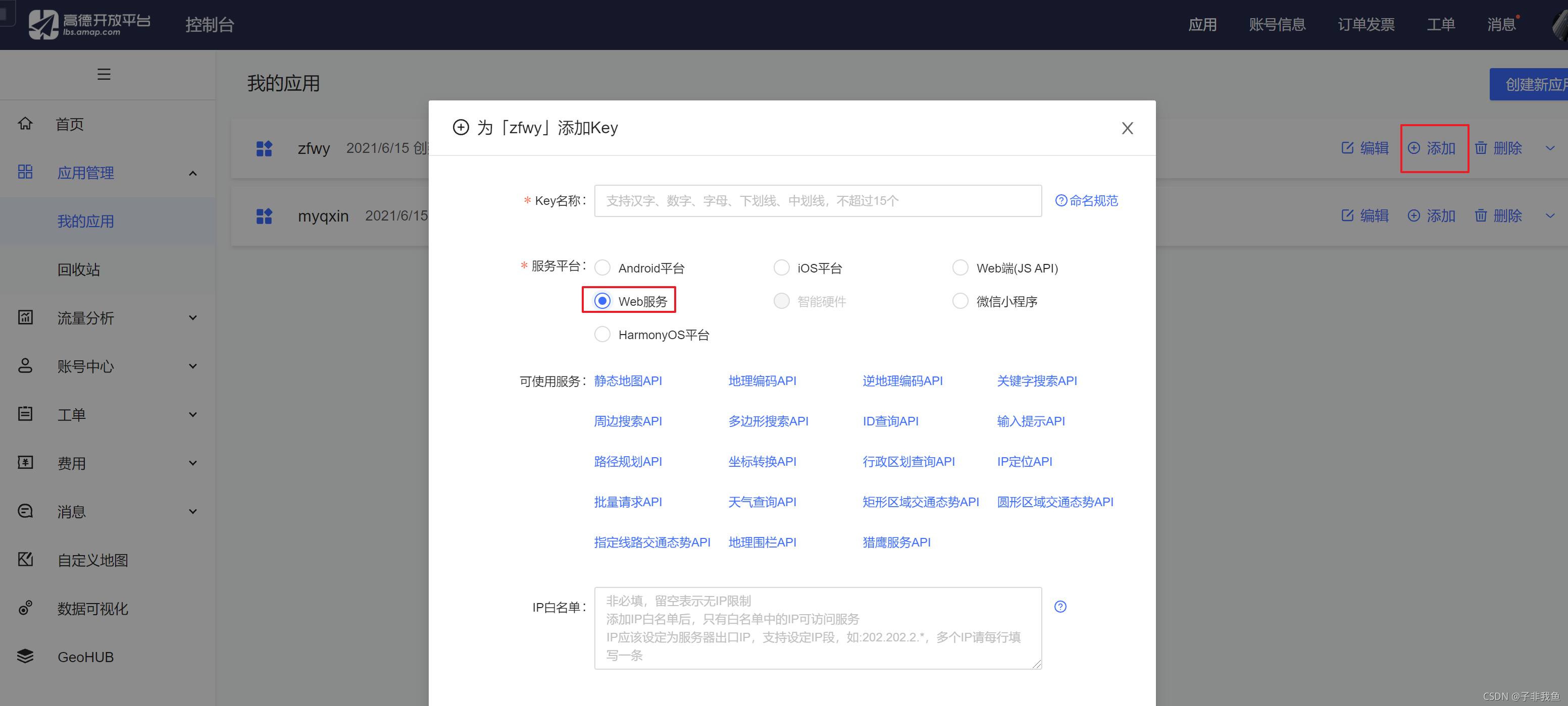This screenshot has height=706, width=1568.
Task: Open 消息 in the top navigation
Action: (x=1501, y=24)
